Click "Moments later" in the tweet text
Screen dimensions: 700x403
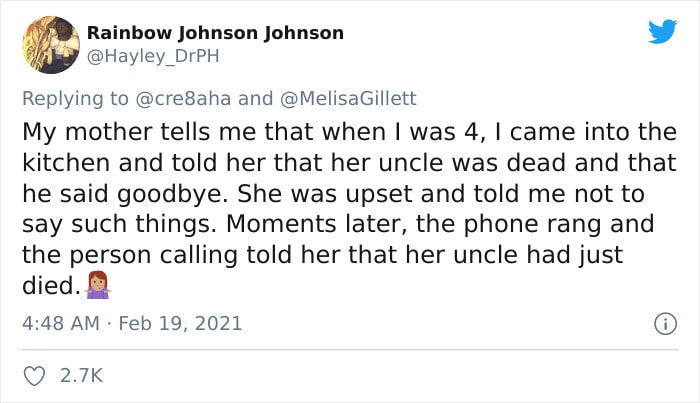316,224
